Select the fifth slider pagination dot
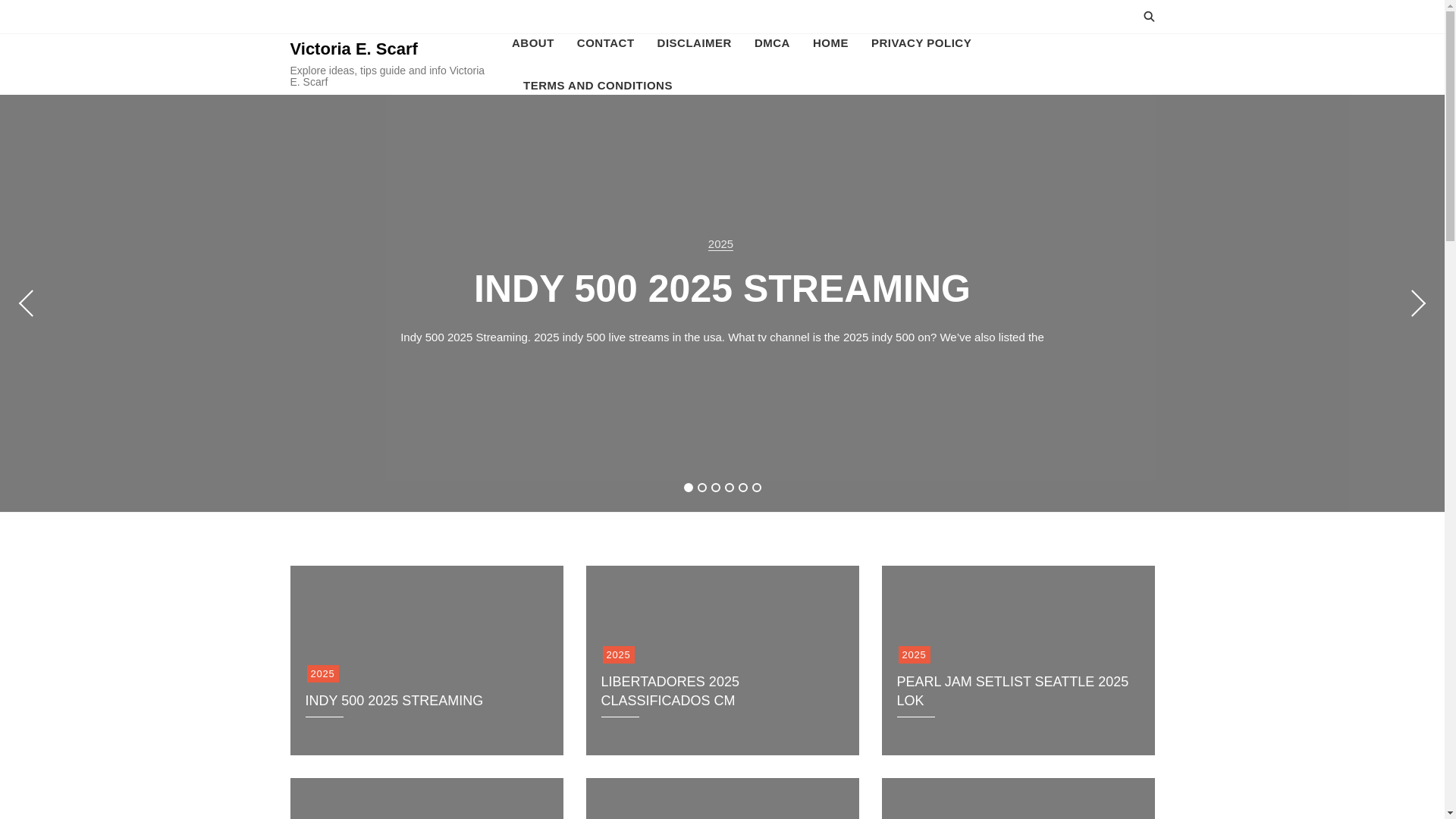 click(743, 488)
